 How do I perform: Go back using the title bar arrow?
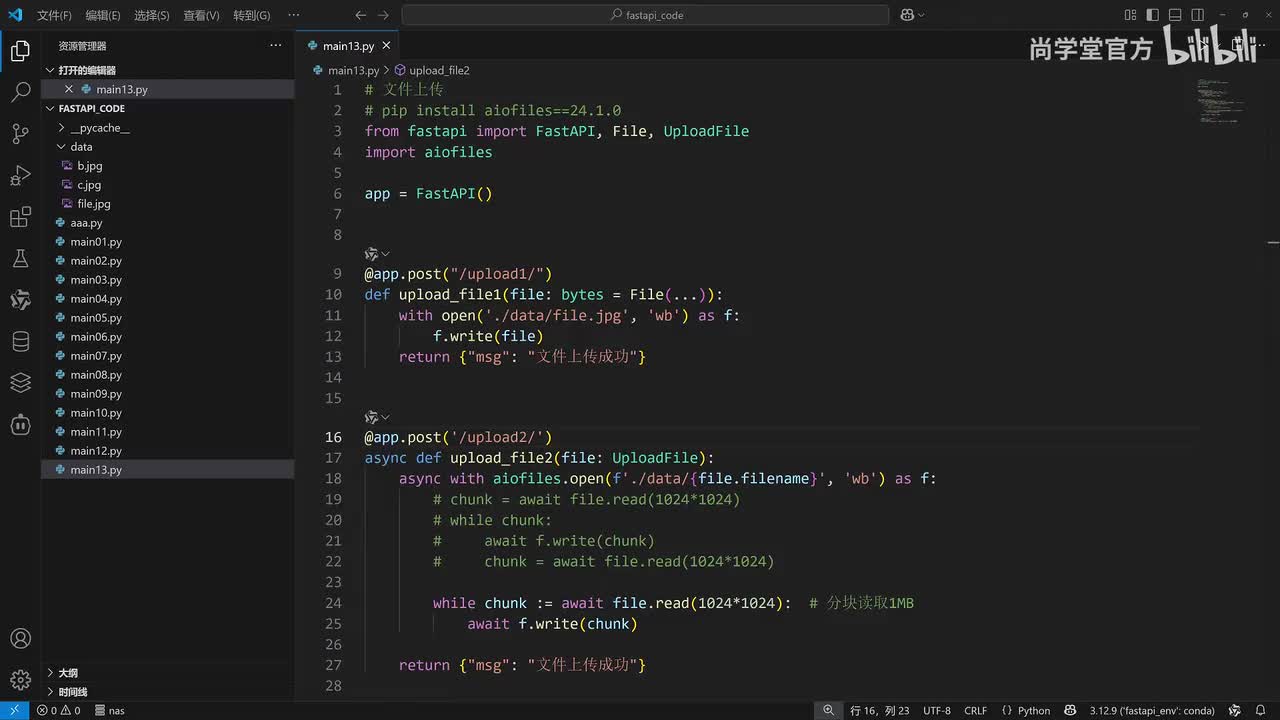click(x=361, y=15)
